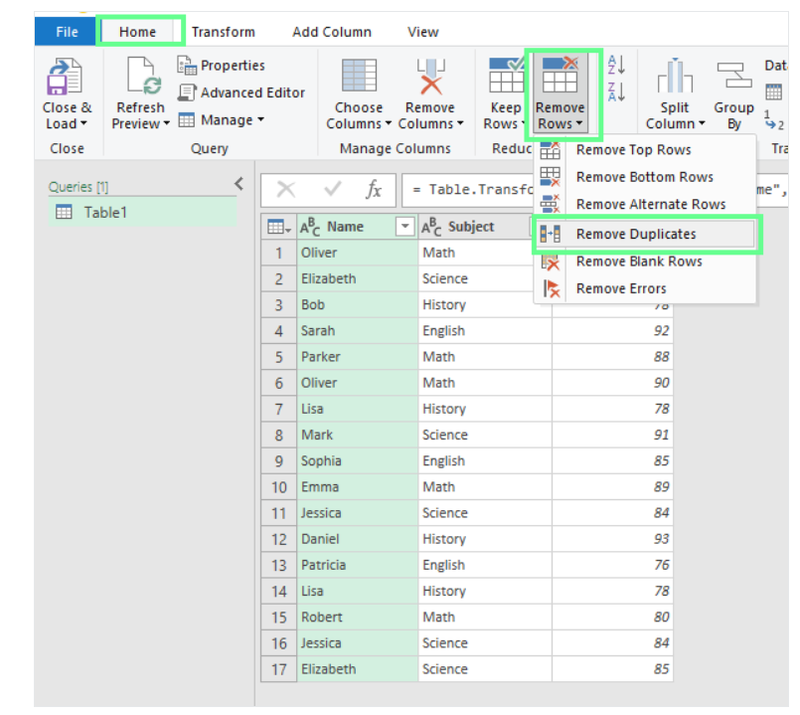Click the fx function icon

pyautogui.click(x=373, y=190)
